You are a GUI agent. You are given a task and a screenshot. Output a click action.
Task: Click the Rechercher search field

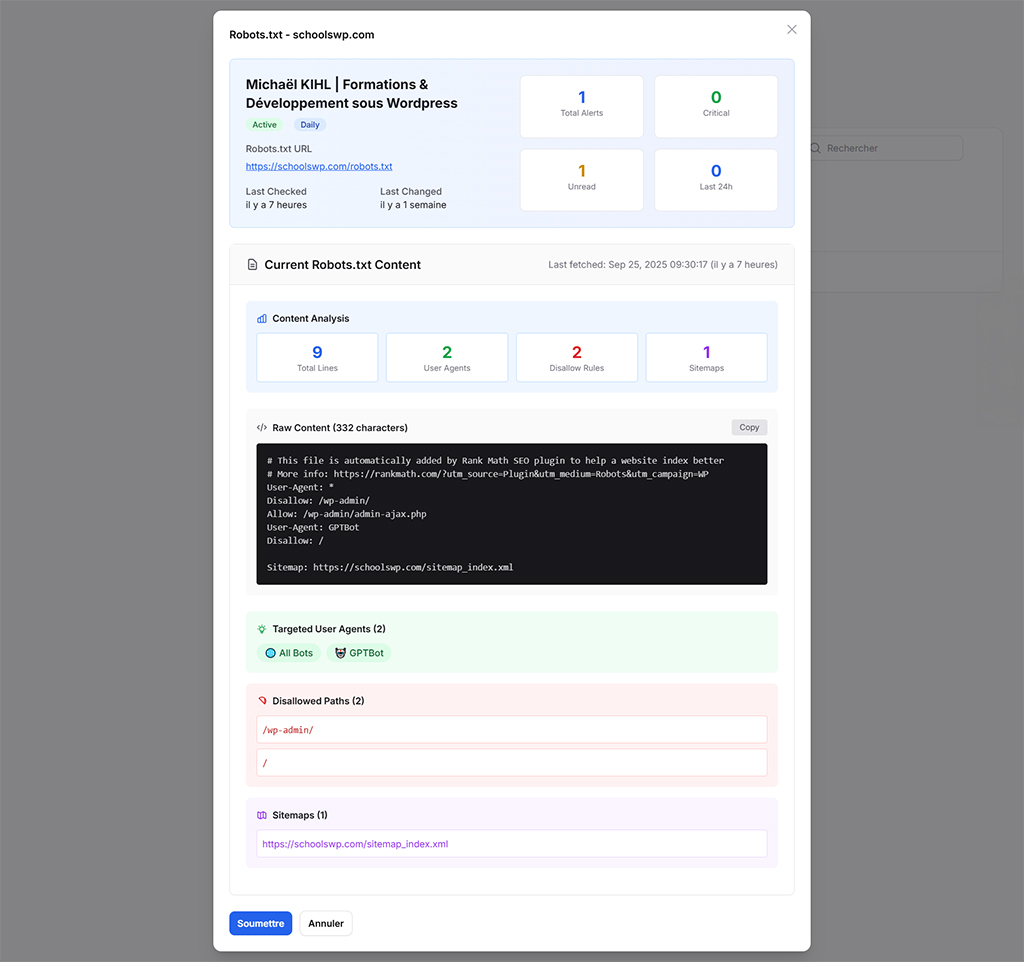[888, 148]
